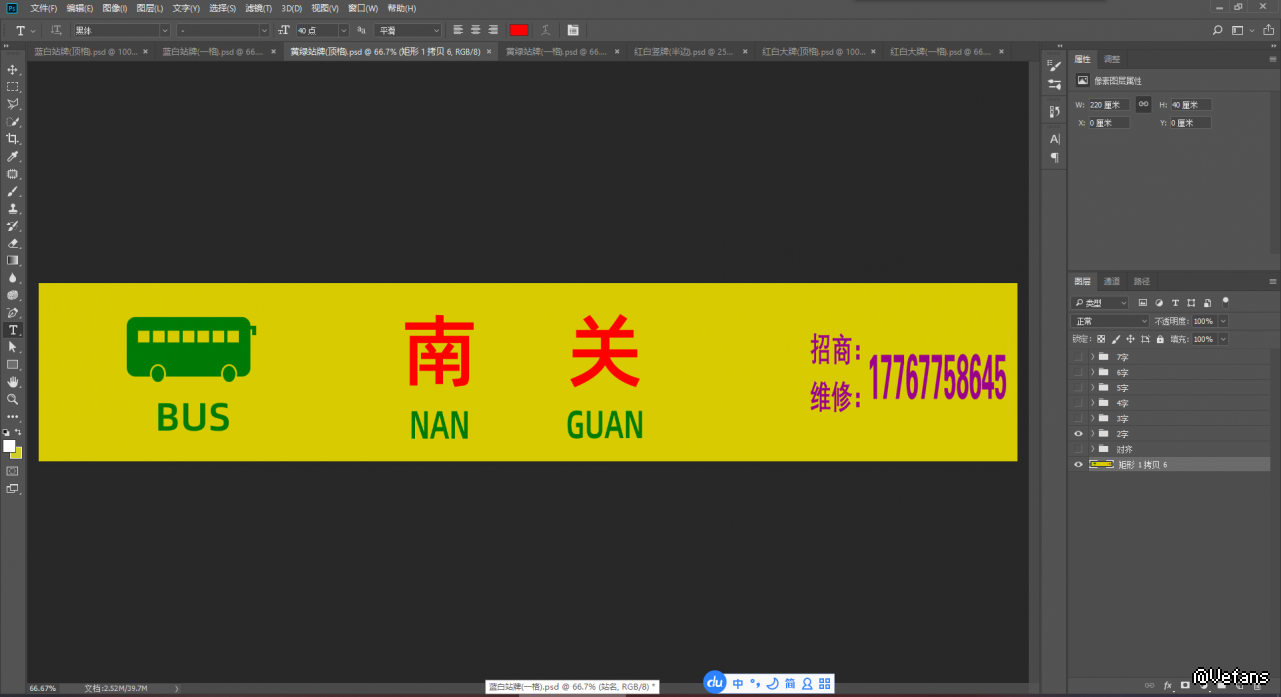Select the Sponge tool
Viewport: 1281px width, 697px height.
point(13,295)
